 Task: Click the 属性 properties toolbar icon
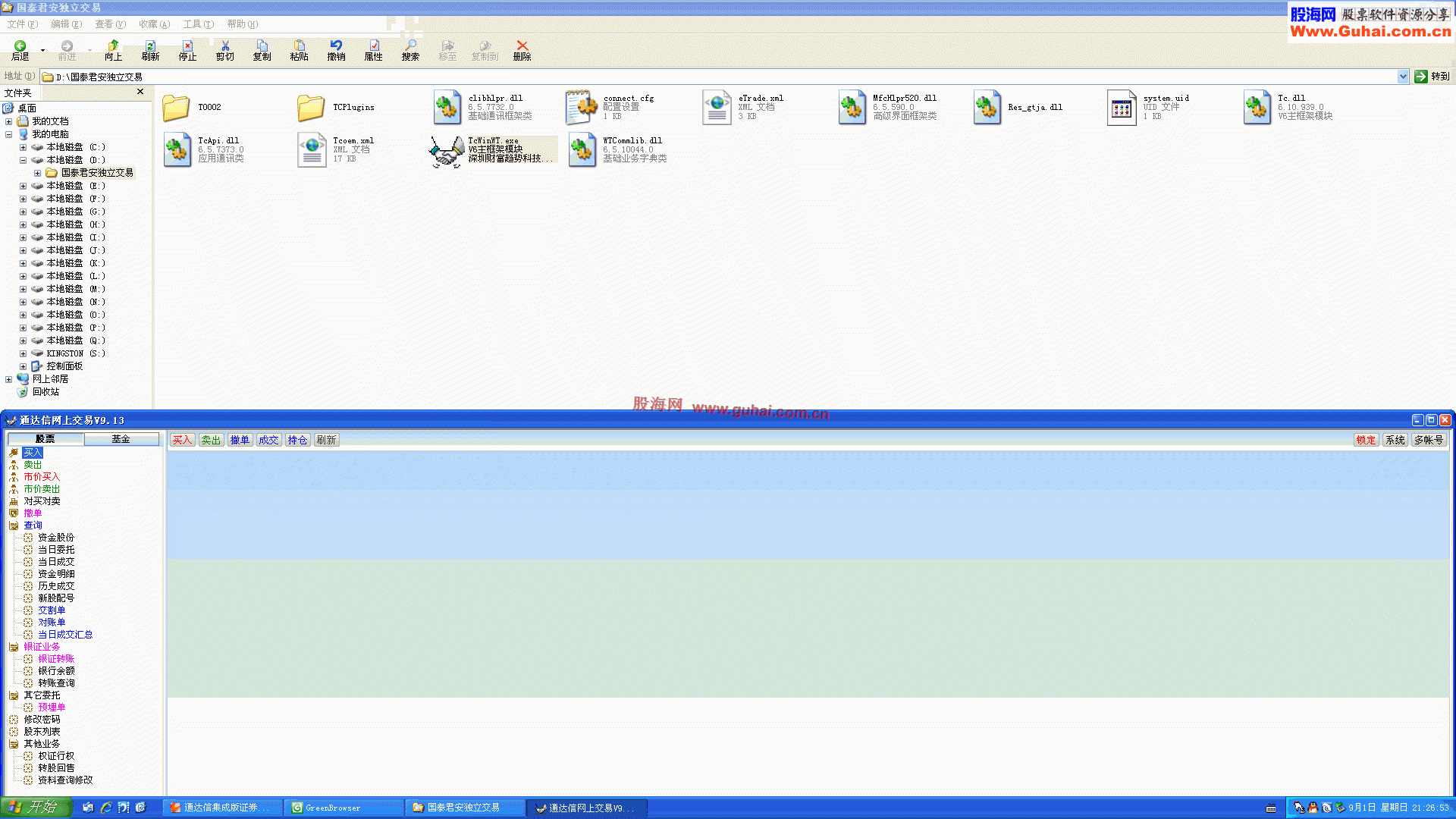click(373, 51)
